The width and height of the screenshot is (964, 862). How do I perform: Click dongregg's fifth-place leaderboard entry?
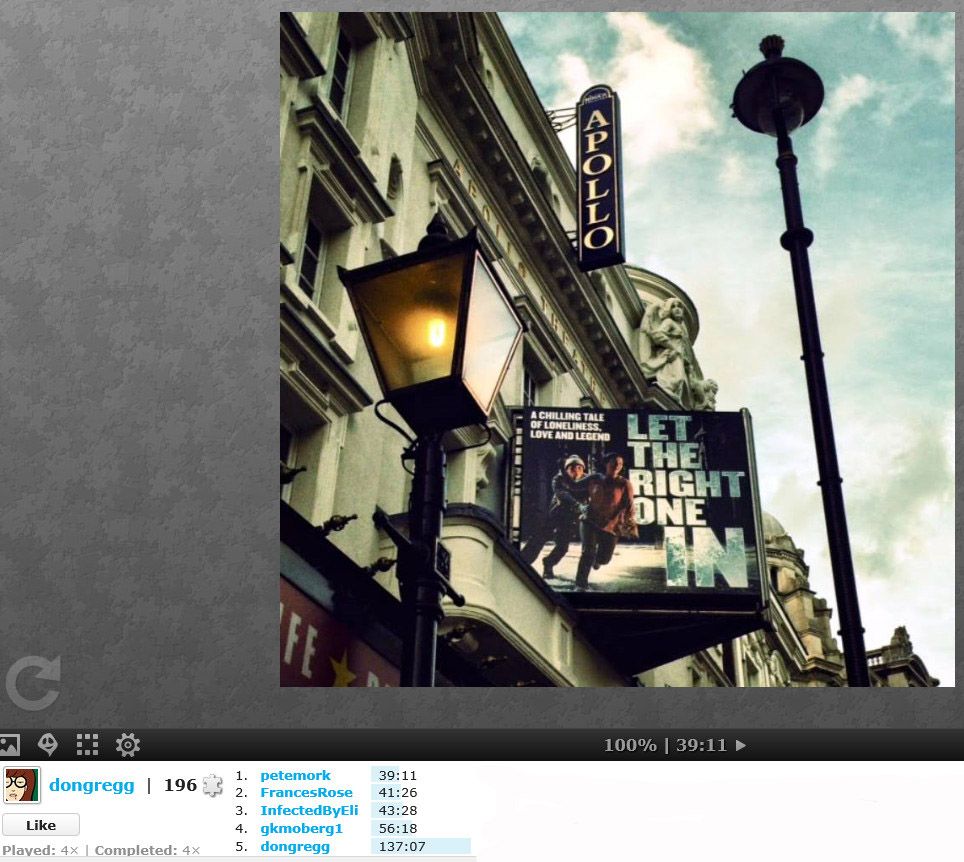coord(295,847)
